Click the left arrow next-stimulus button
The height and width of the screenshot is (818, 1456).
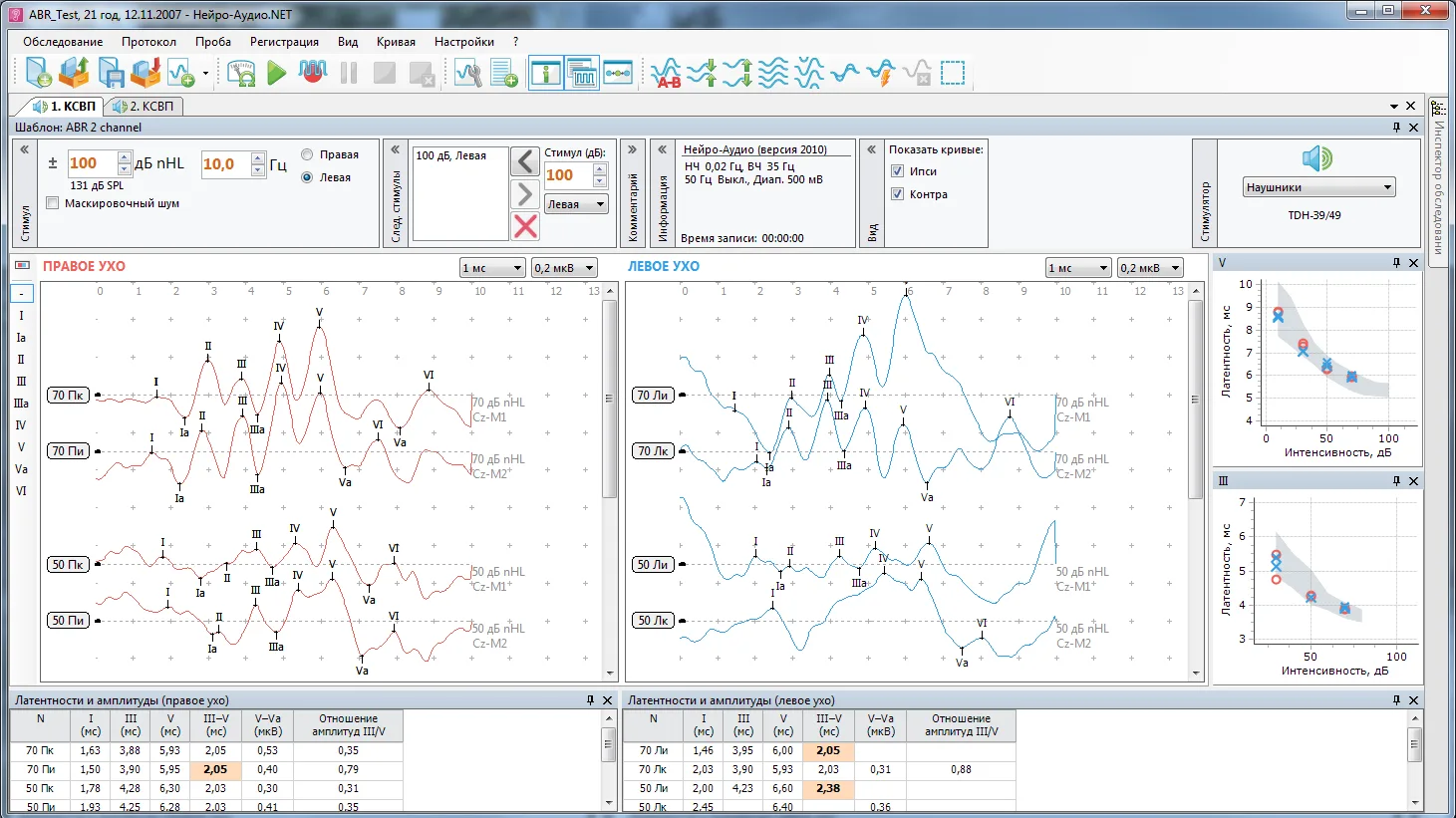tap(525, 161)
